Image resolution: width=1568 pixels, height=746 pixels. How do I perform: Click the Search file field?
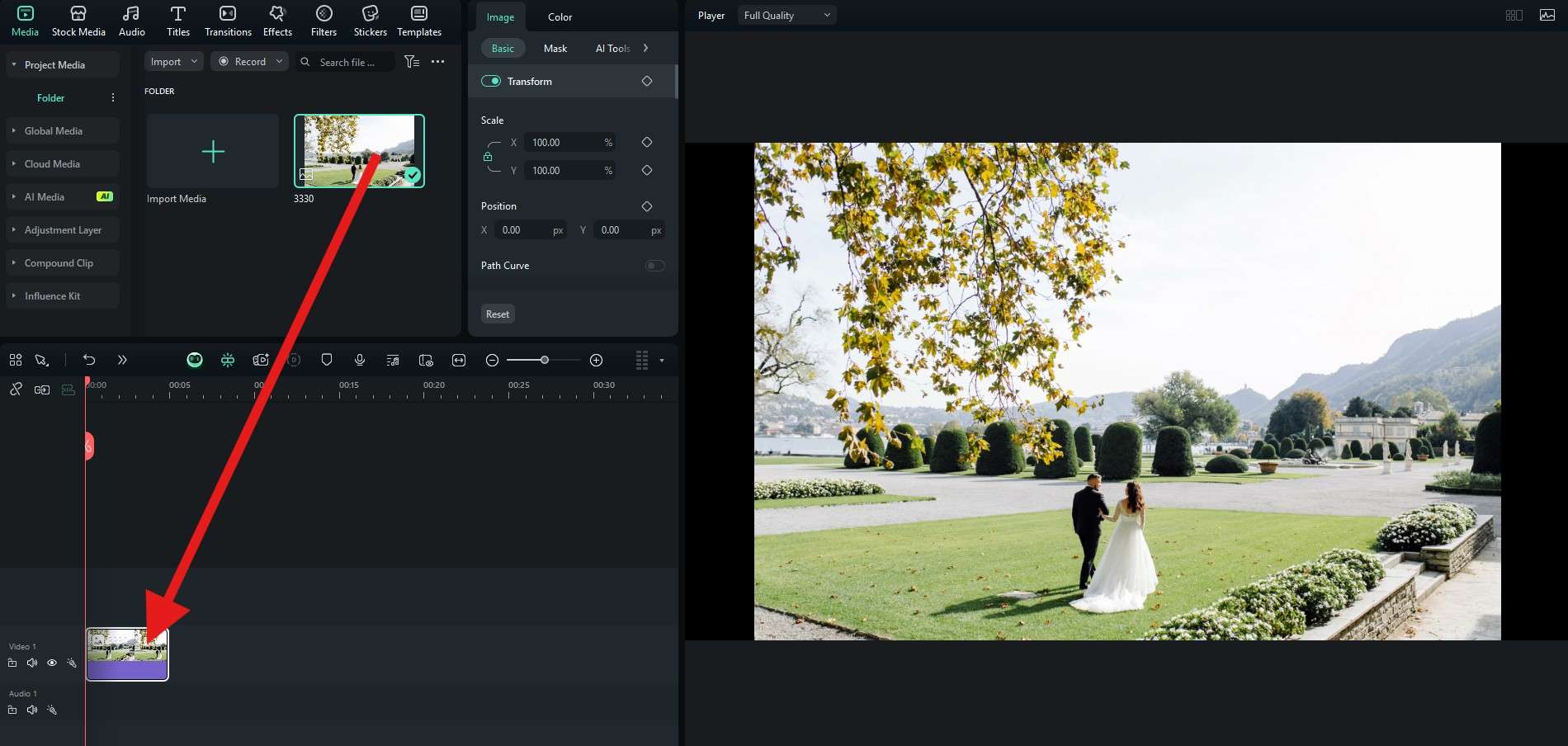coord(345,62)
